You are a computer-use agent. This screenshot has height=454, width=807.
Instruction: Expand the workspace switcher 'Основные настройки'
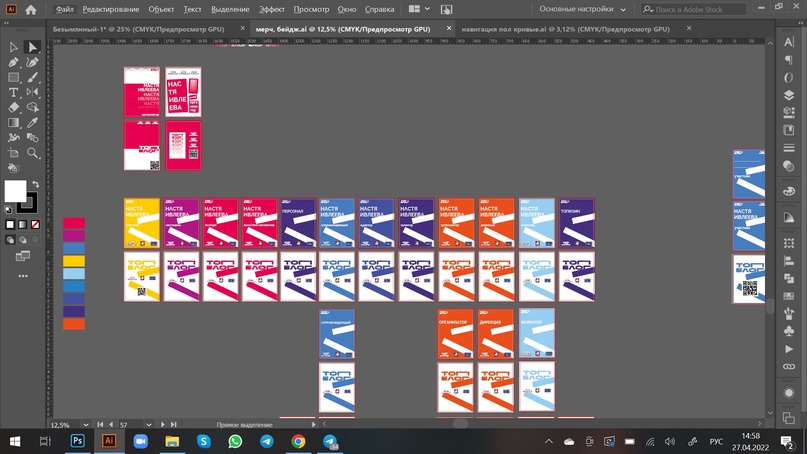pyautogui.click(x=583, y=9)
